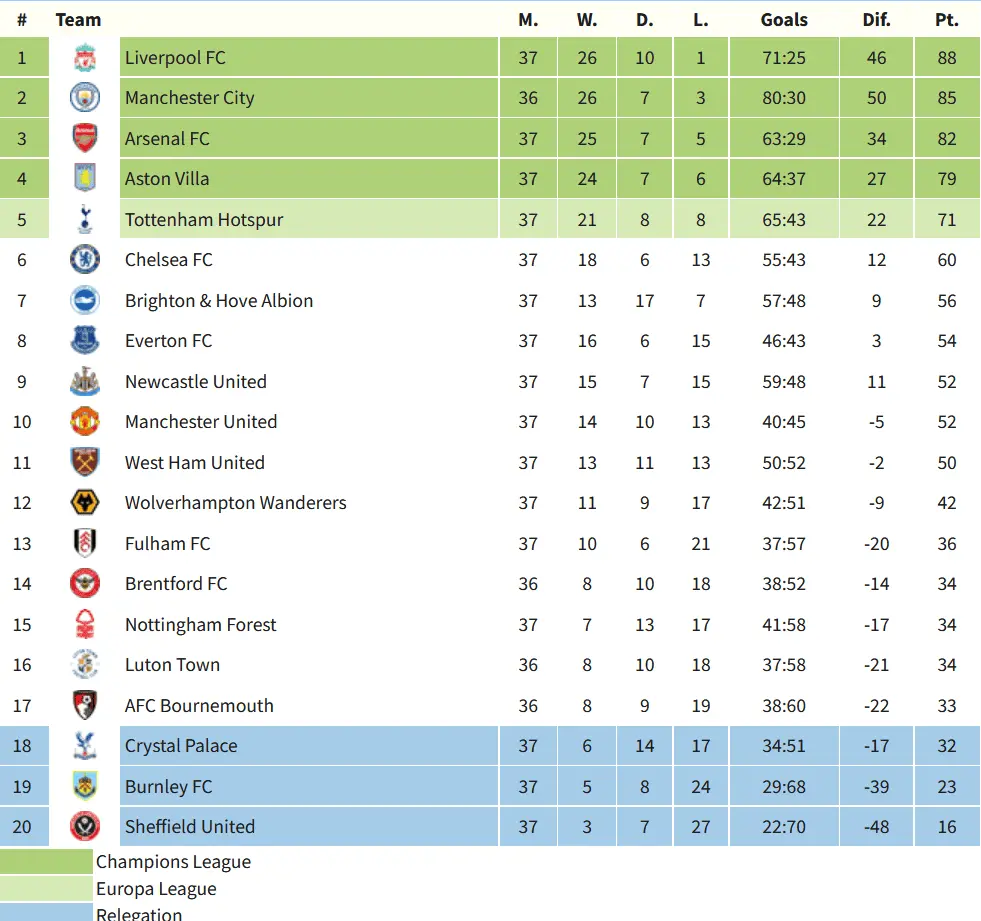Screen dimensions: 981x921
Task: Click the Pt. column header
Action: [946, 19]
